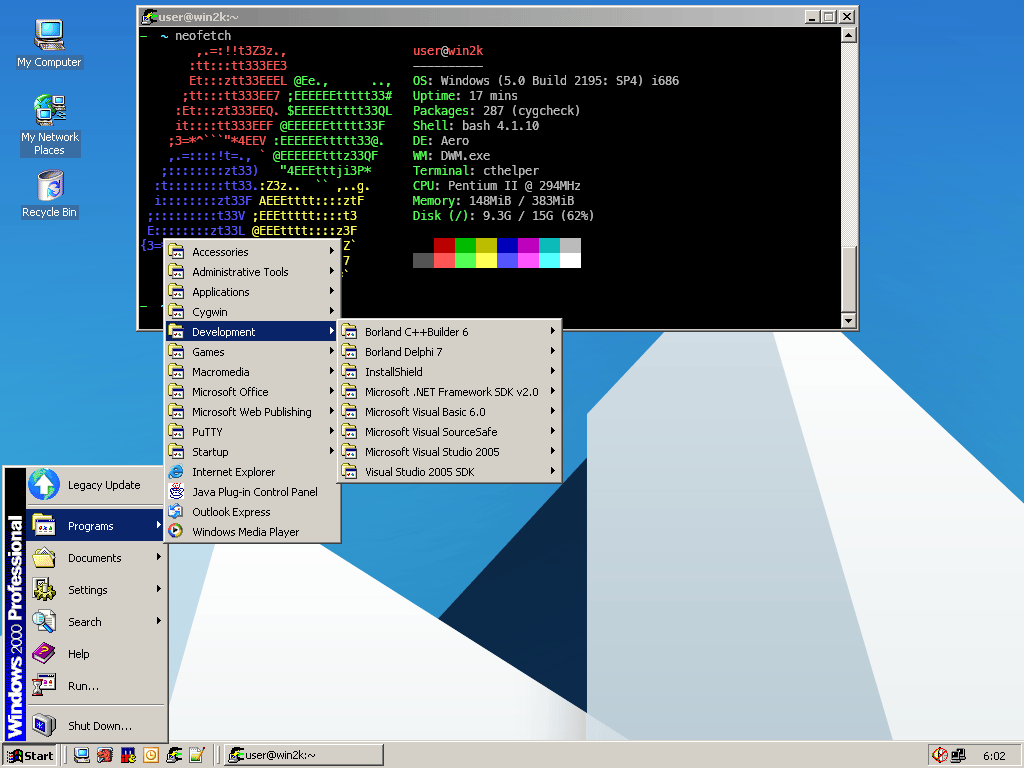Click the Cygwin folder icon in Programs
Viewport: 1024px width, 768px height.
176,311
